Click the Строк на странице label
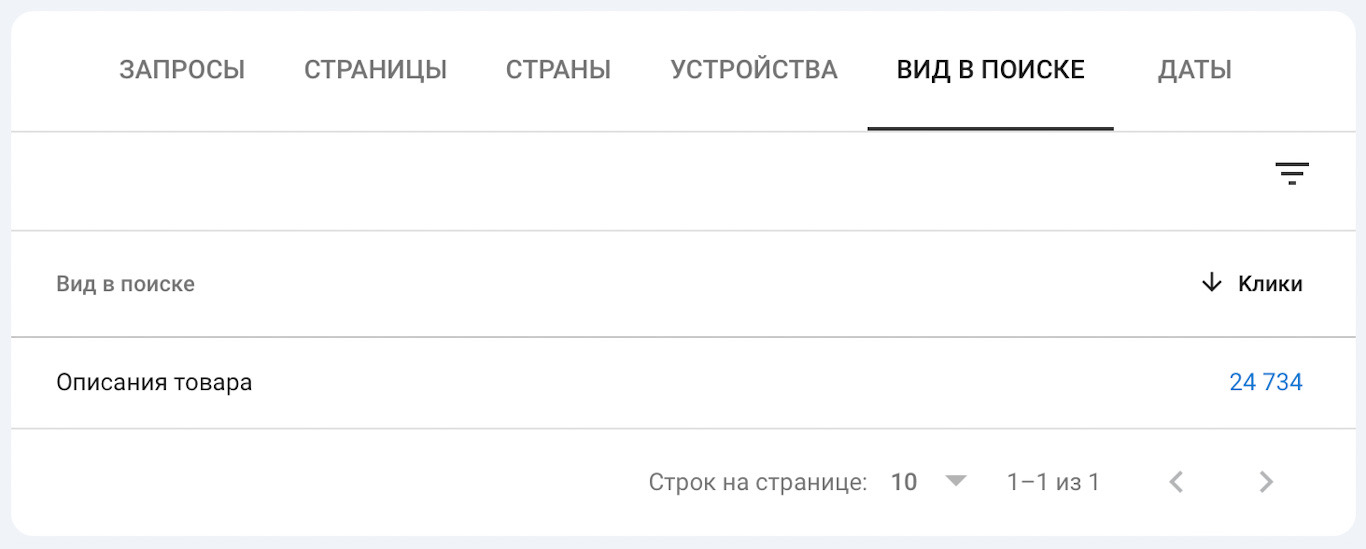 pos(757,482)
